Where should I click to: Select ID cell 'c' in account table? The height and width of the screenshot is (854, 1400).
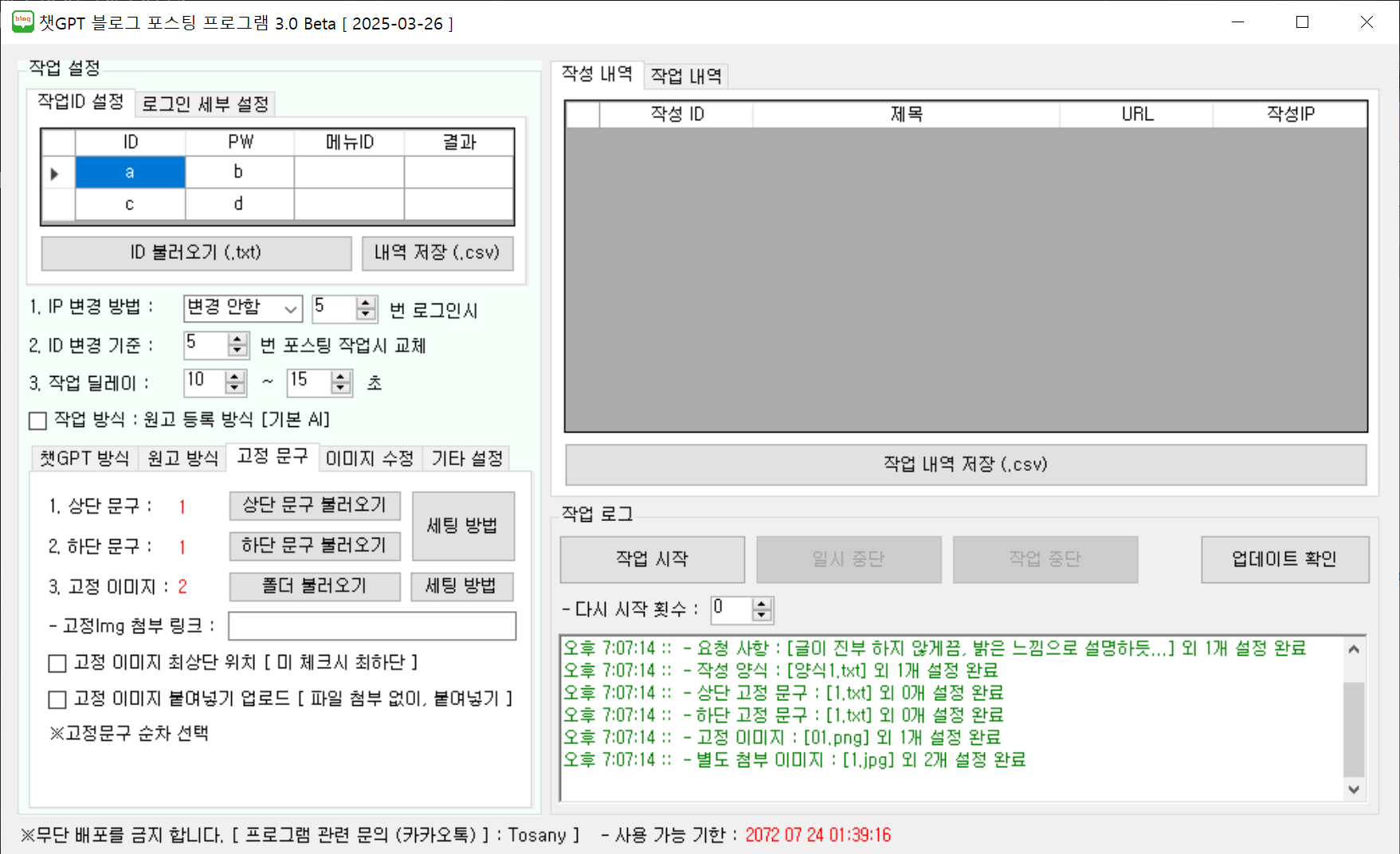[130, 204]
